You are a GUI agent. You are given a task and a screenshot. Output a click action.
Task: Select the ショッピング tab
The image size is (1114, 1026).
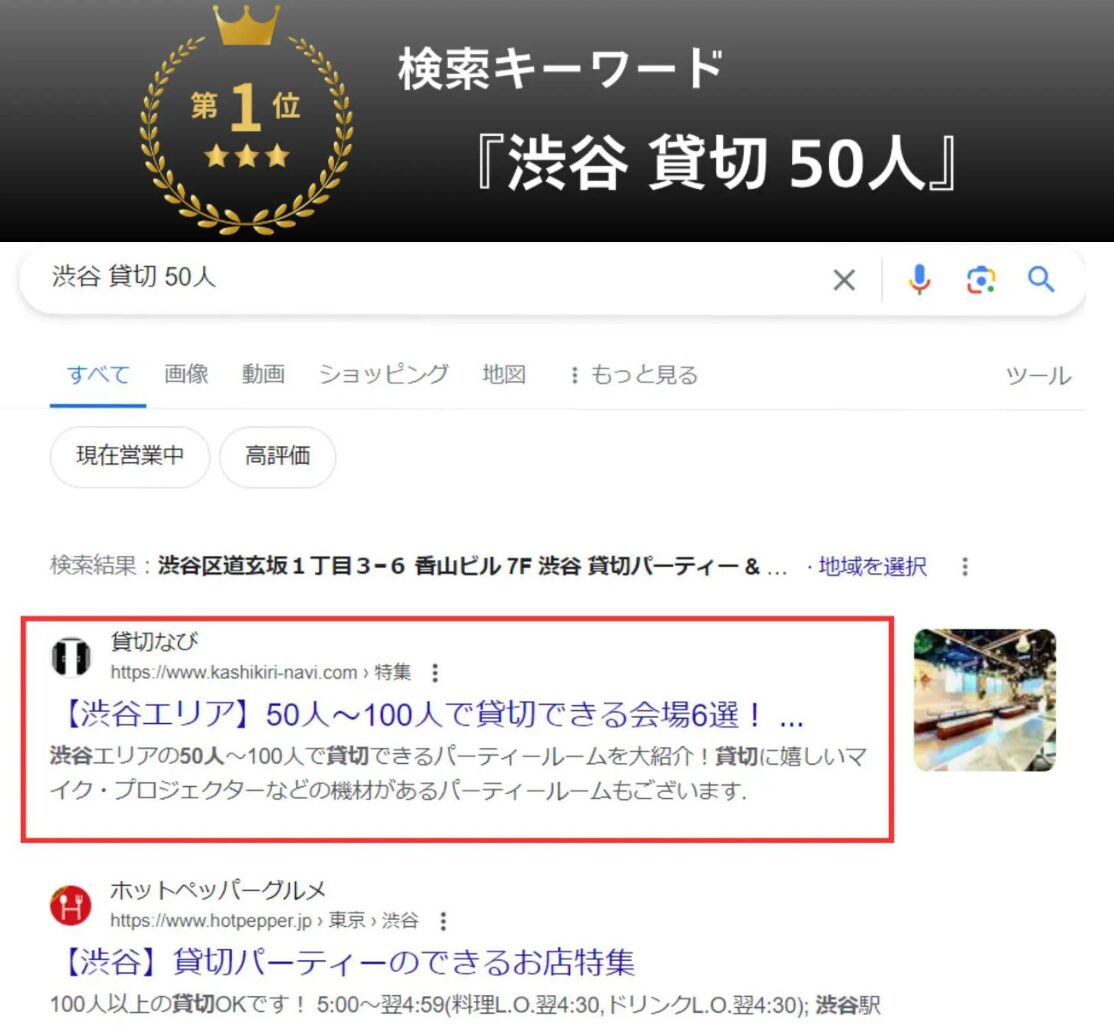click(x=384, y=374)
